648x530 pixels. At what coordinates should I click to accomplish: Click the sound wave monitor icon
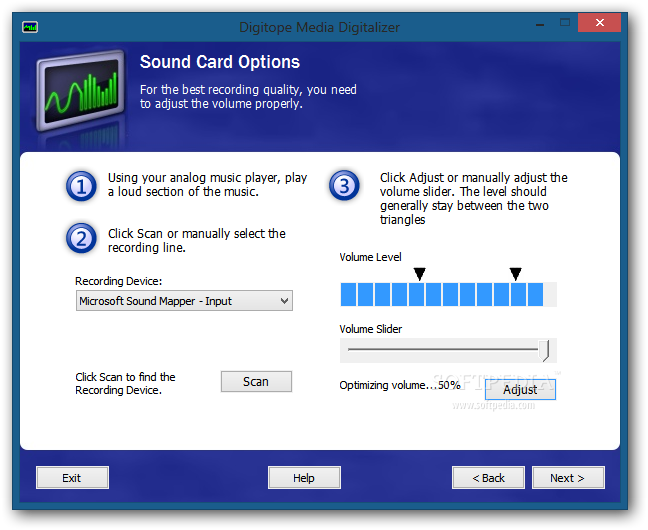80,91
